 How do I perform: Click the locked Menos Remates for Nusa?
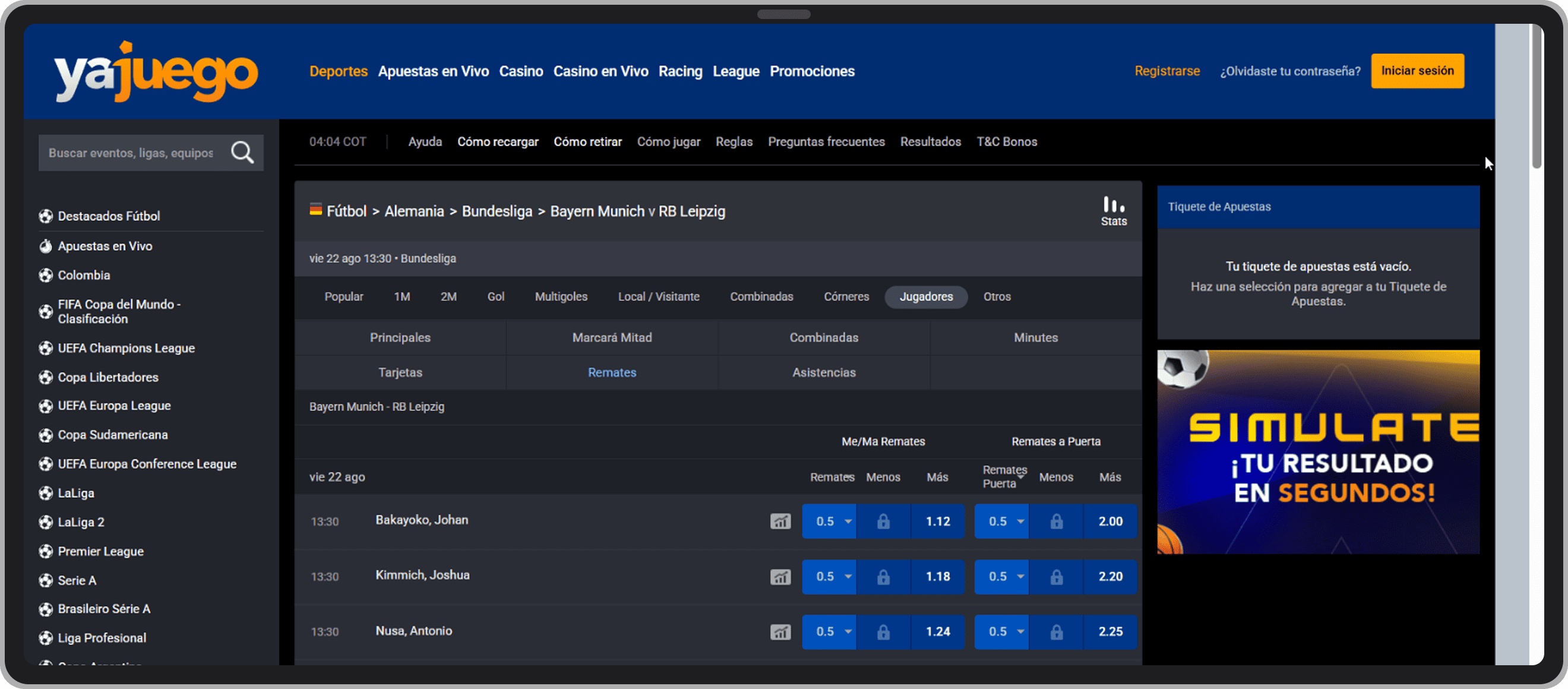pos(883,632)
